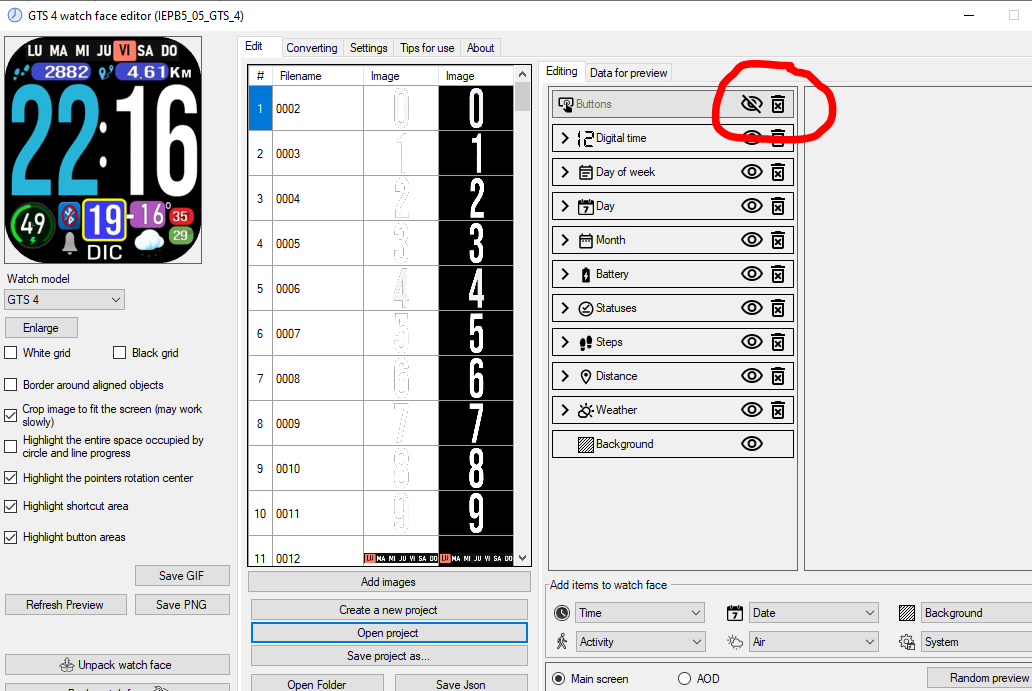The height and width of the screenshot is (691, 1032).
Task: Select the AOD radio button
Action: point(684,678)
